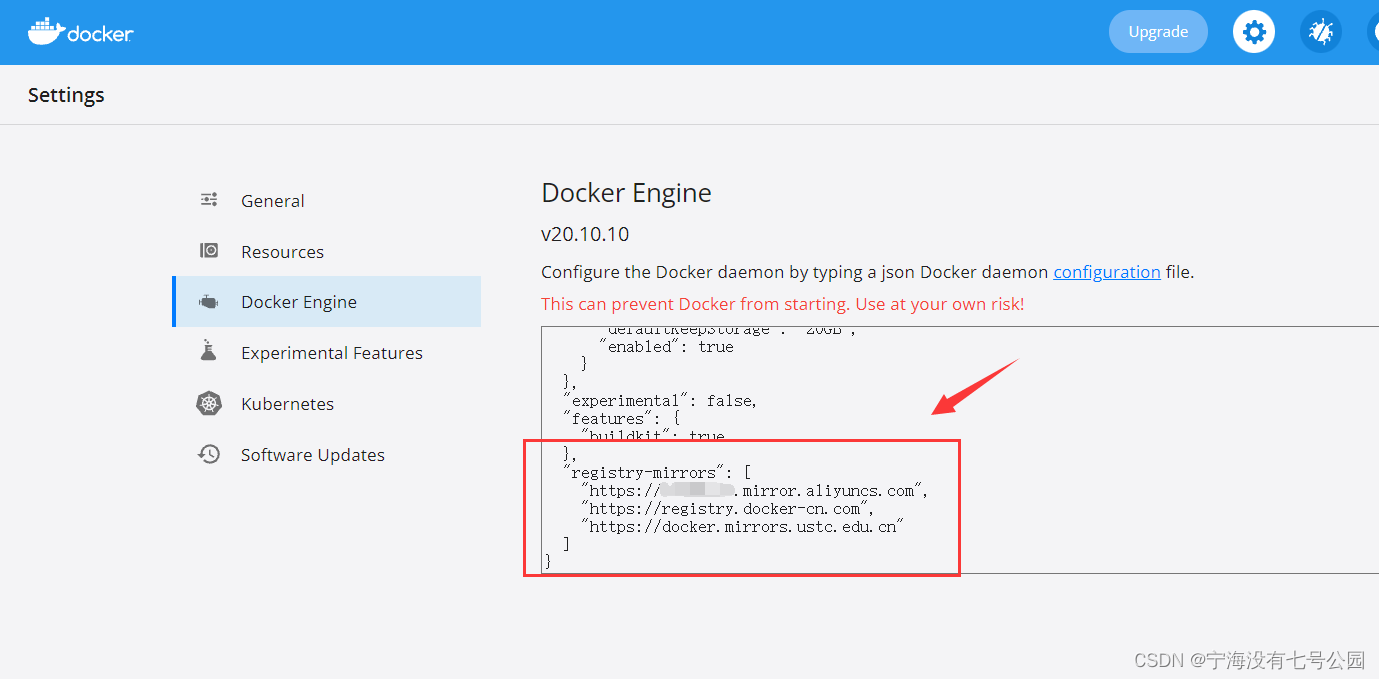Click the "features": { line
Screen dimensions: 1379x679
tap(621, 418)
